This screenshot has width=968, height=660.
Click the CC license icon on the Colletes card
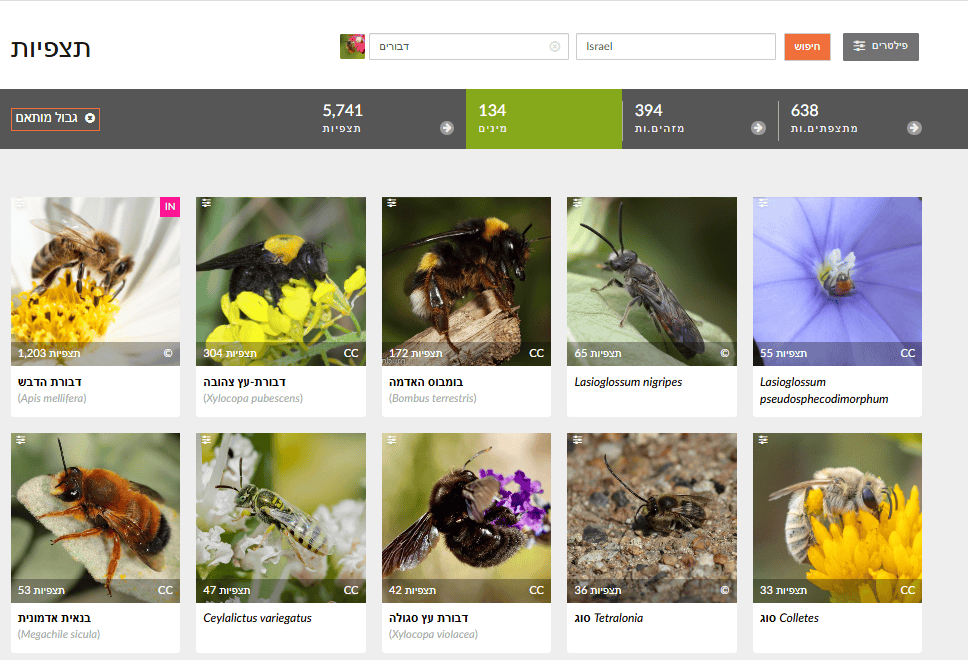pos(907,590)
